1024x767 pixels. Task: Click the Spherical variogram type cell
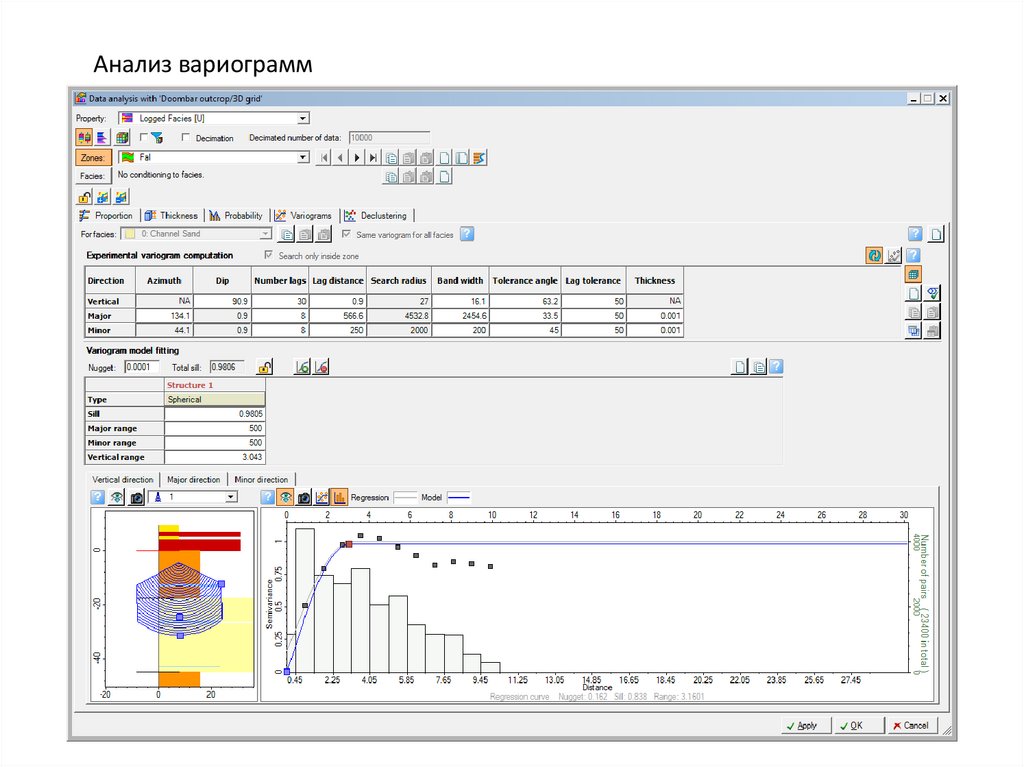(x=215, y=399)
